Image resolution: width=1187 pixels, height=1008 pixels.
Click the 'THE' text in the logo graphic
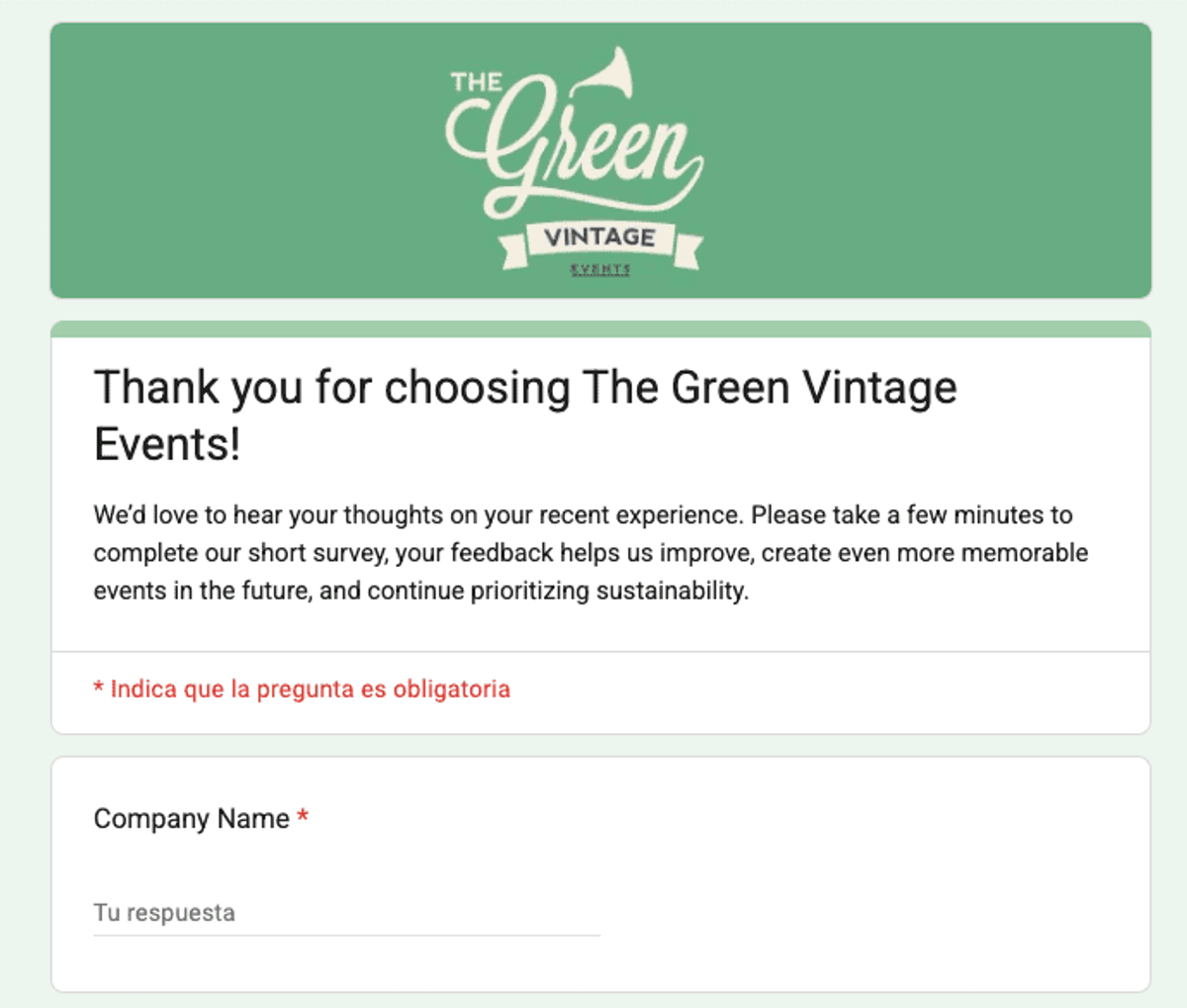[478, 82]
